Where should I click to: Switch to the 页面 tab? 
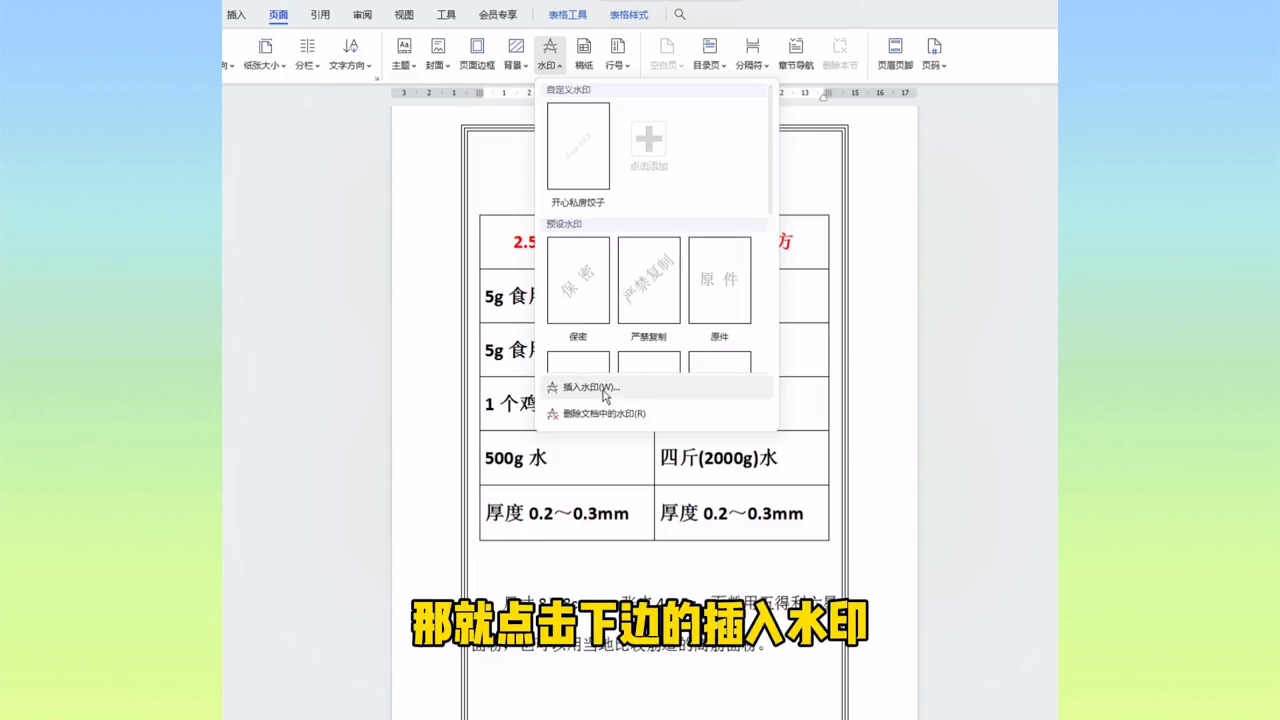pos(278,15)
